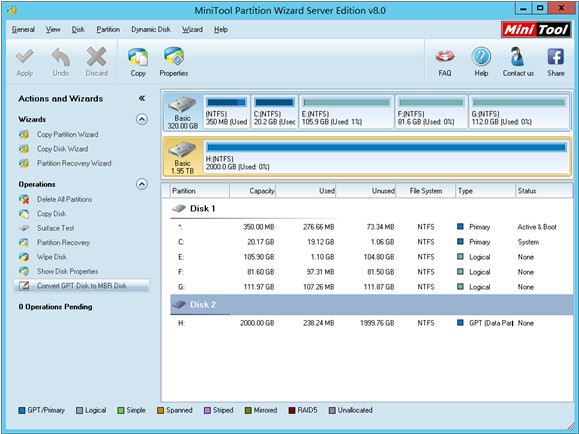
Task: Click the Logical legend color swatch
Action: 79,410
